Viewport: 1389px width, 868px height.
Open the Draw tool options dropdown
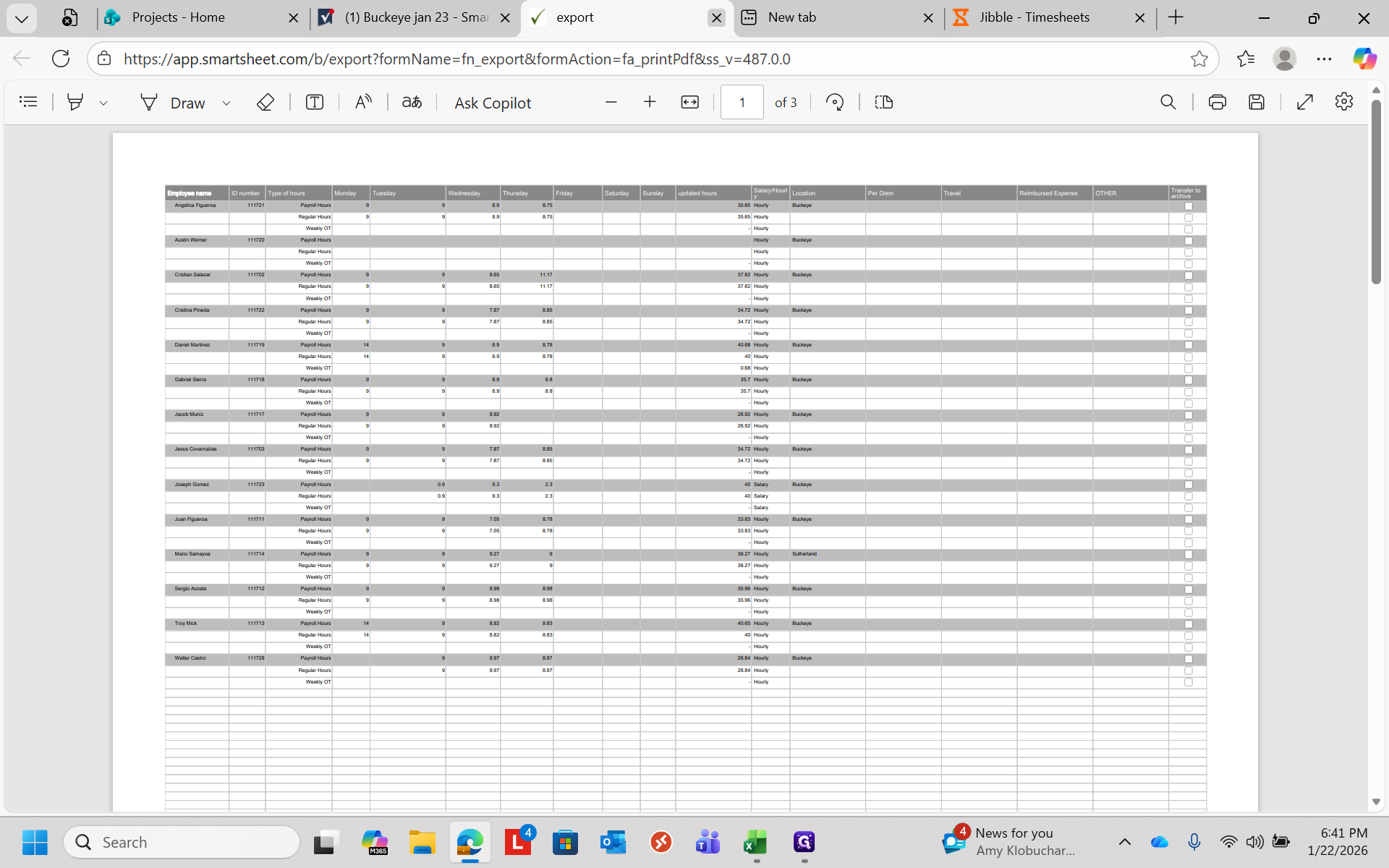click(226, 103)
